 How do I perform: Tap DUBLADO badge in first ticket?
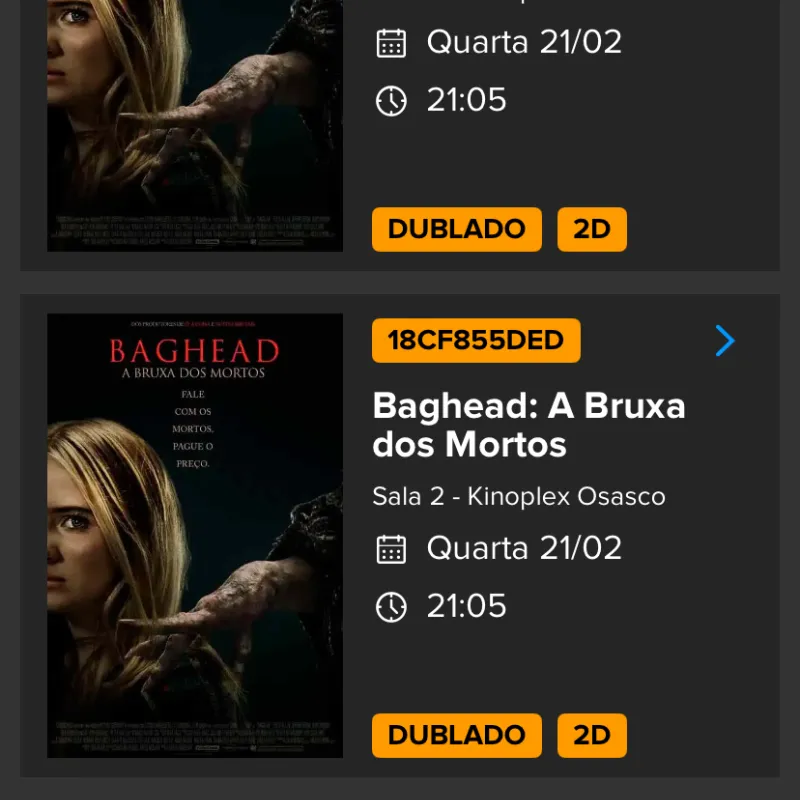[x=457, y=229]
